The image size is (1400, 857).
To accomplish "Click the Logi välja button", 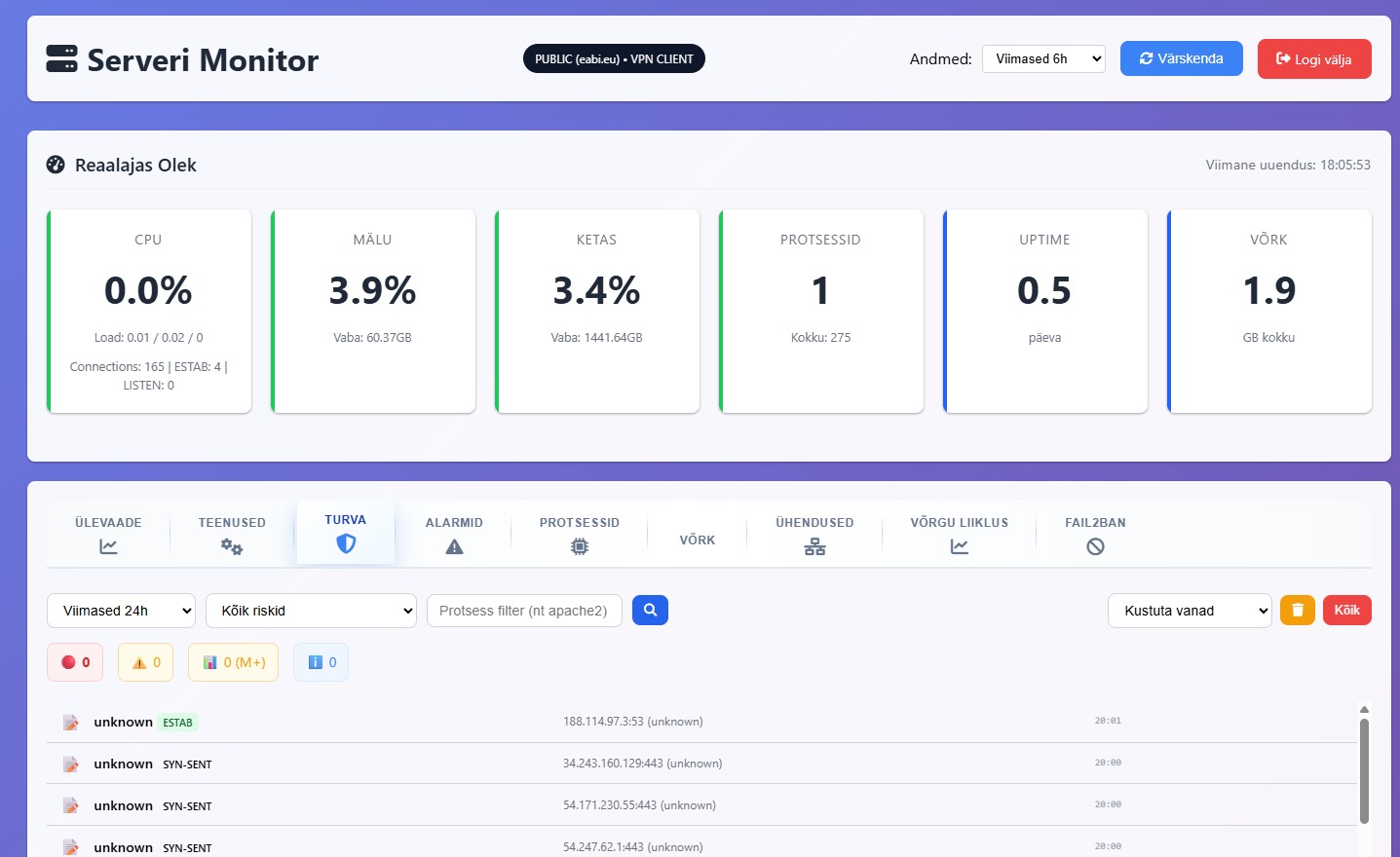I will pos(1314,58).
